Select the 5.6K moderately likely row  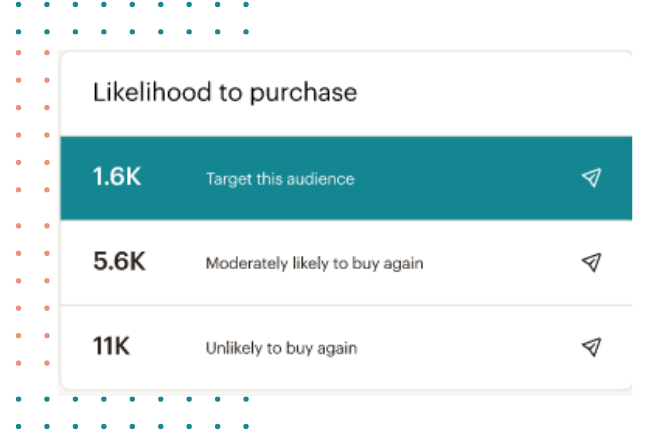click(x=346, y=263)
